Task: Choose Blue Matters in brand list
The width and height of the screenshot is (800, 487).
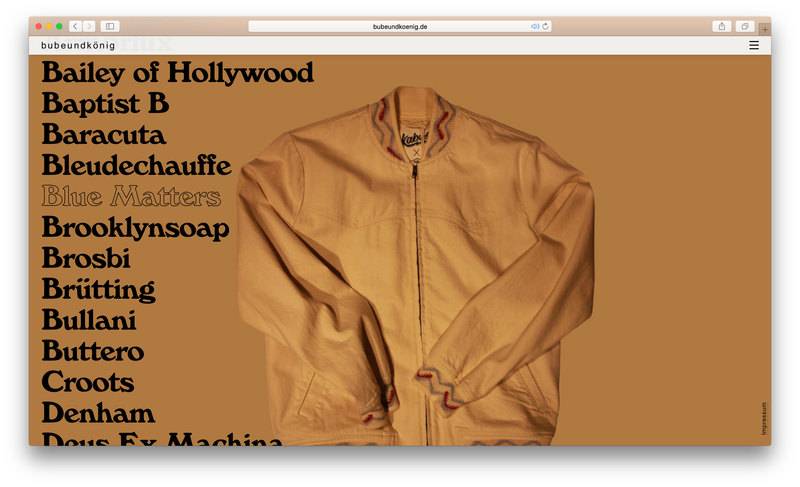Action: tap(130, 196)
